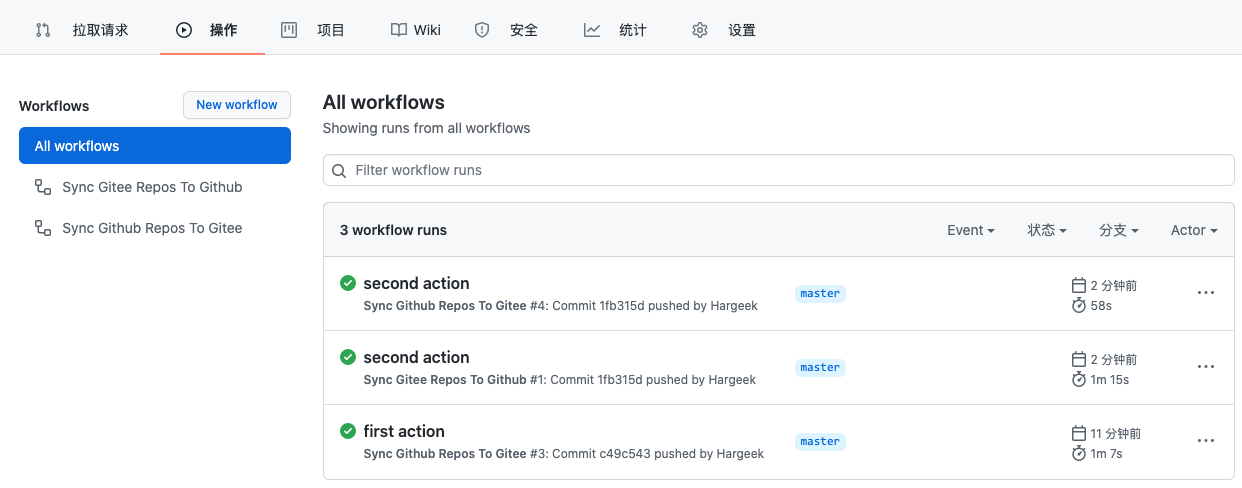Open the 分支 branch filter dropdown
The height and width of the screenshot is (488, 1242).
1119,230
